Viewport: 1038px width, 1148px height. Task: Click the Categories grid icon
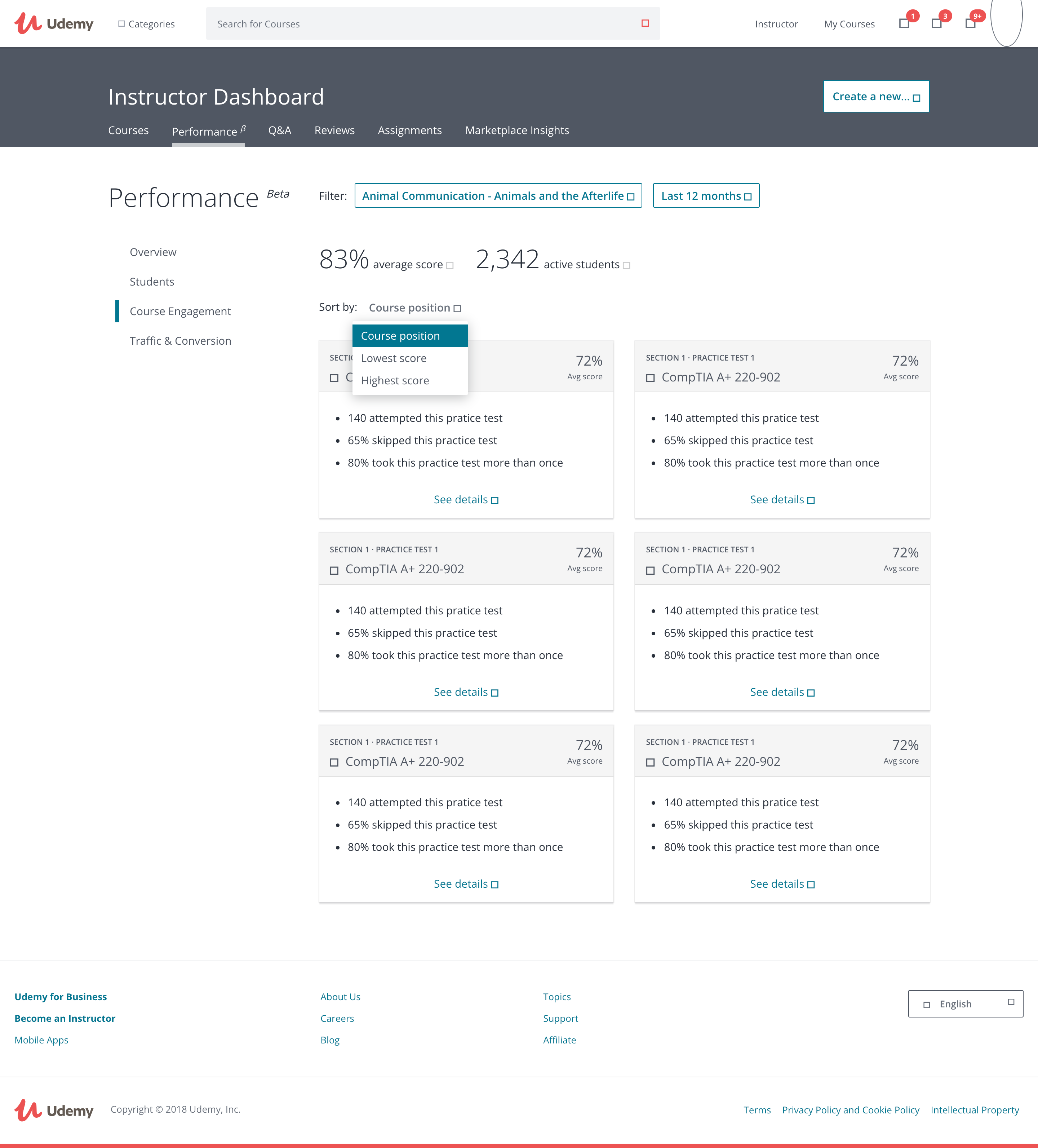pyautogui.click(x=121, y=23)
